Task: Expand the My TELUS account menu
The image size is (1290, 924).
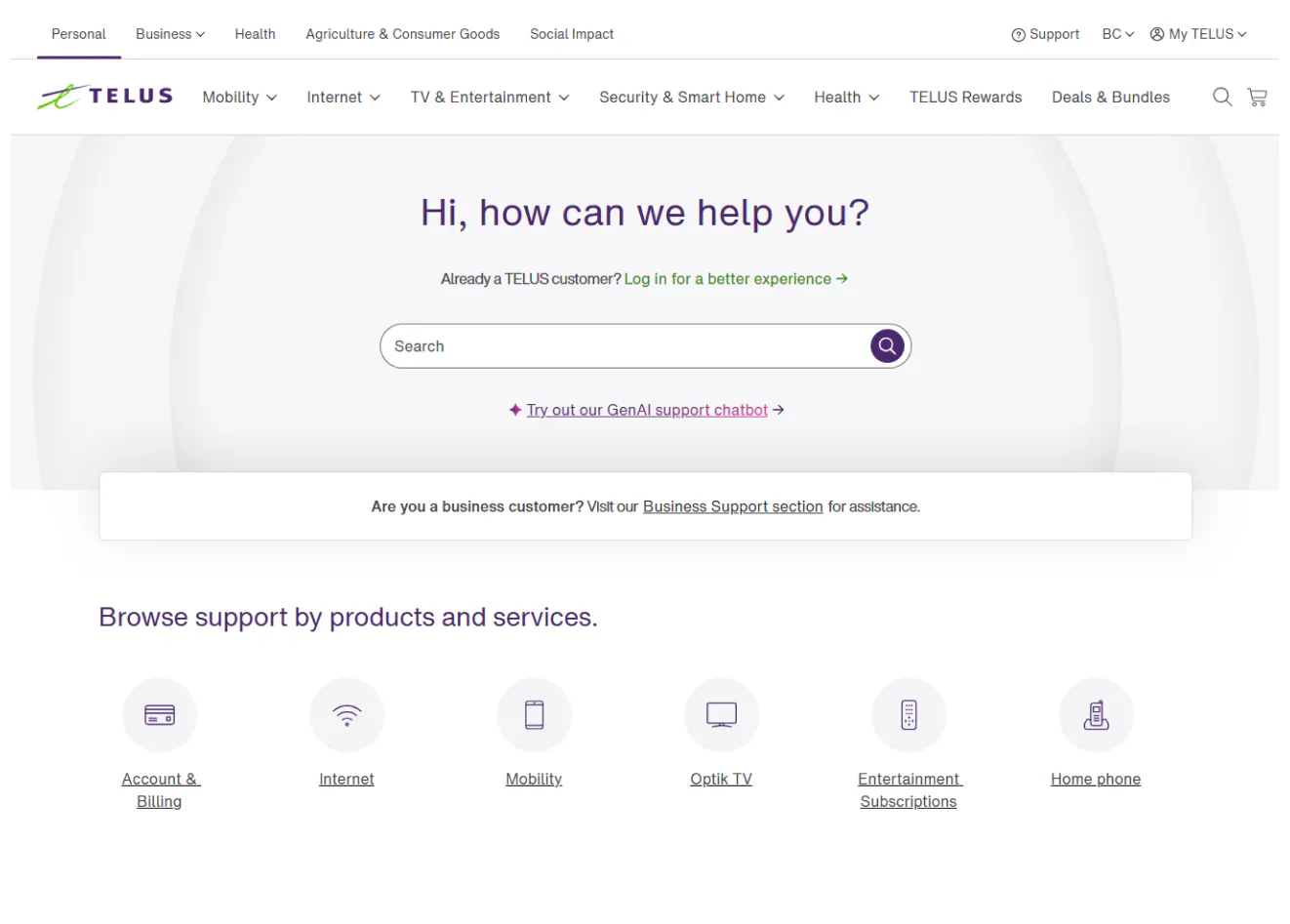Action: (x=1198, y=34)
